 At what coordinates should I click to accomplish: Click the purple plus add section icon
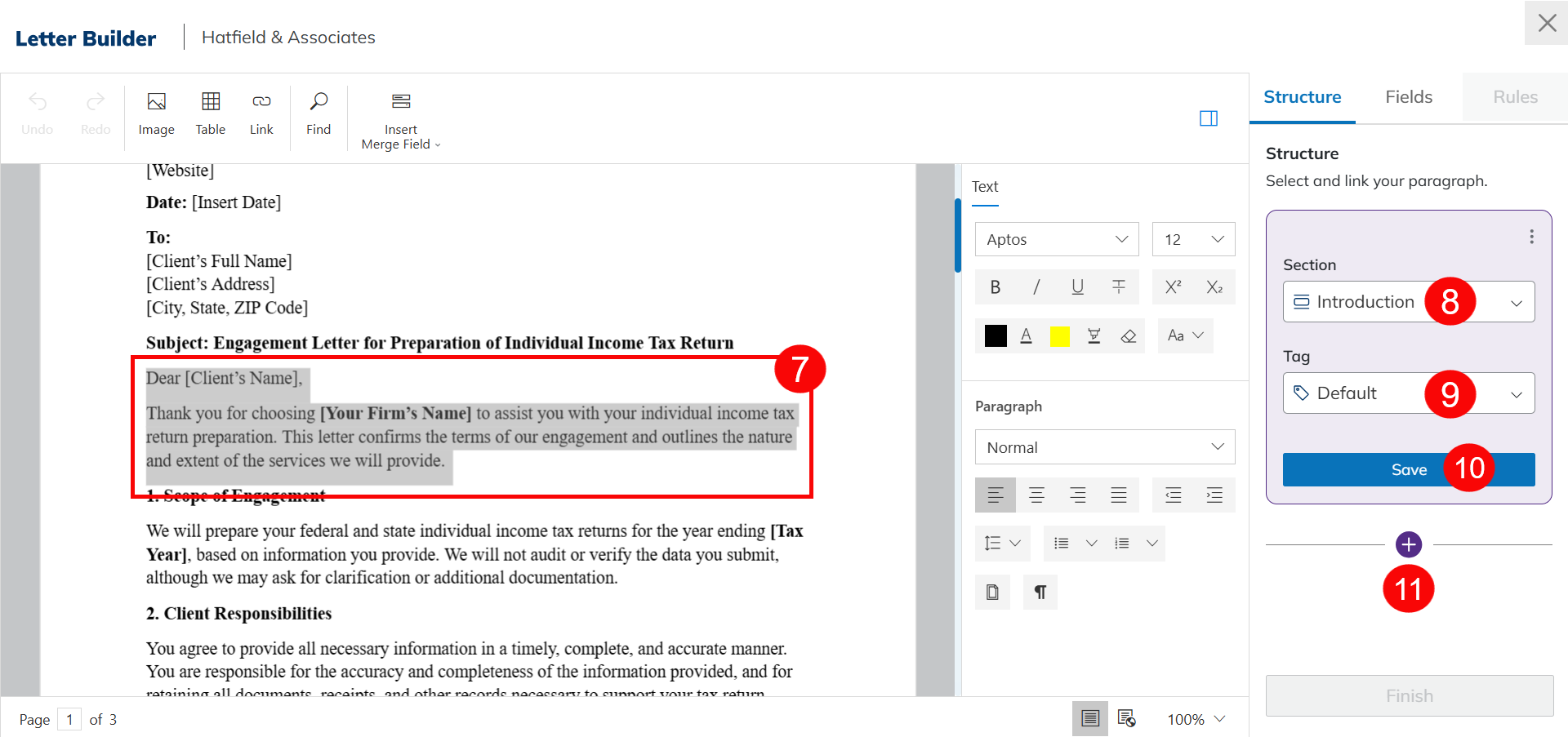click(1408, 544)
